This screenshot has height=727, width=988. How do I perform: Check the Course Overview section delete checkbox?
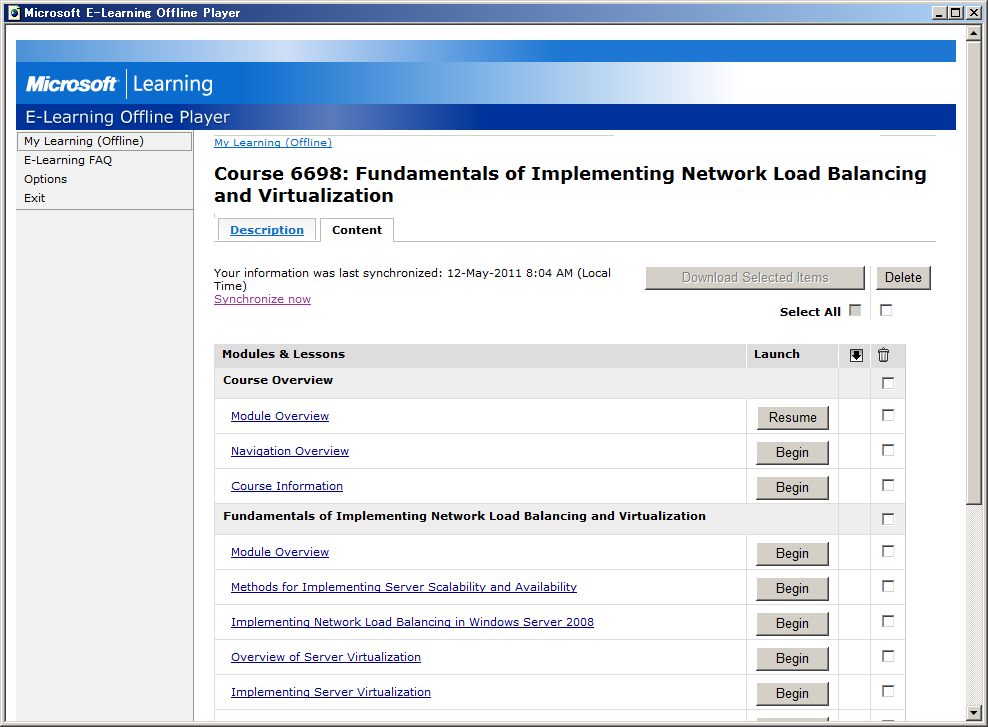(888, 383)
